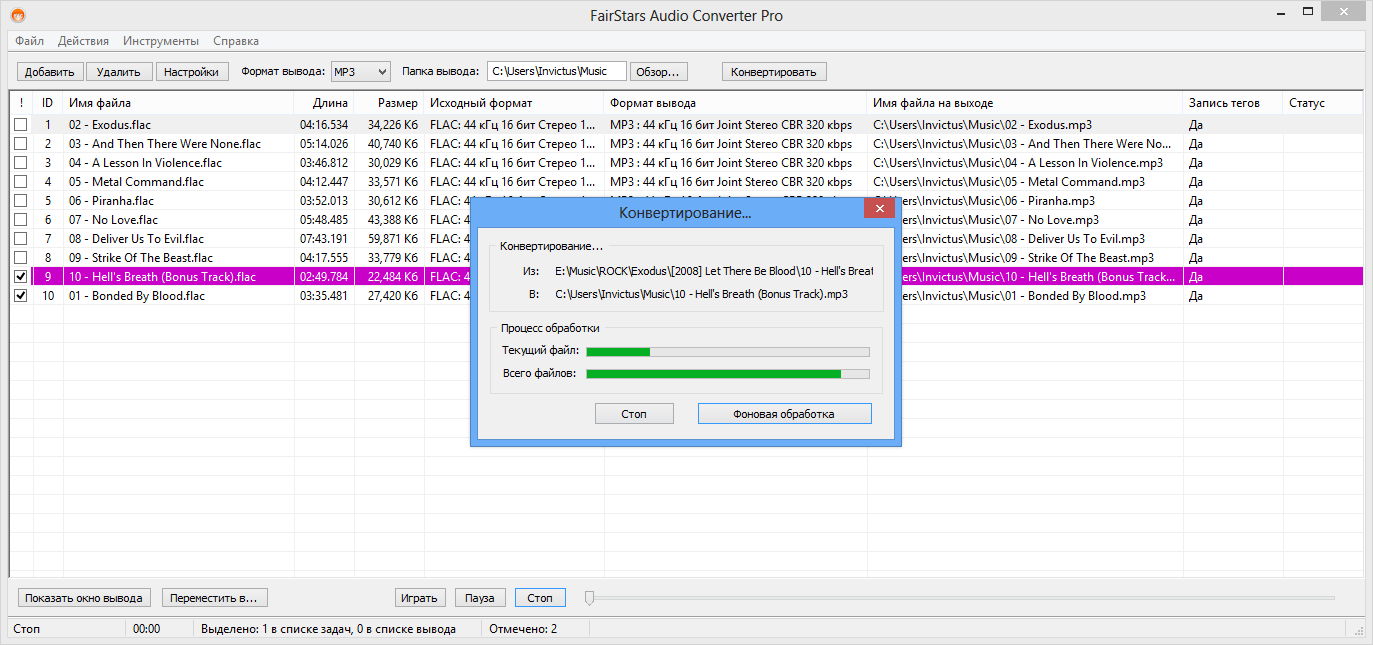Click the Статус column header
Image resolution: width=1373 pixels, height=645 pixels.
[x=1322, y=103]
